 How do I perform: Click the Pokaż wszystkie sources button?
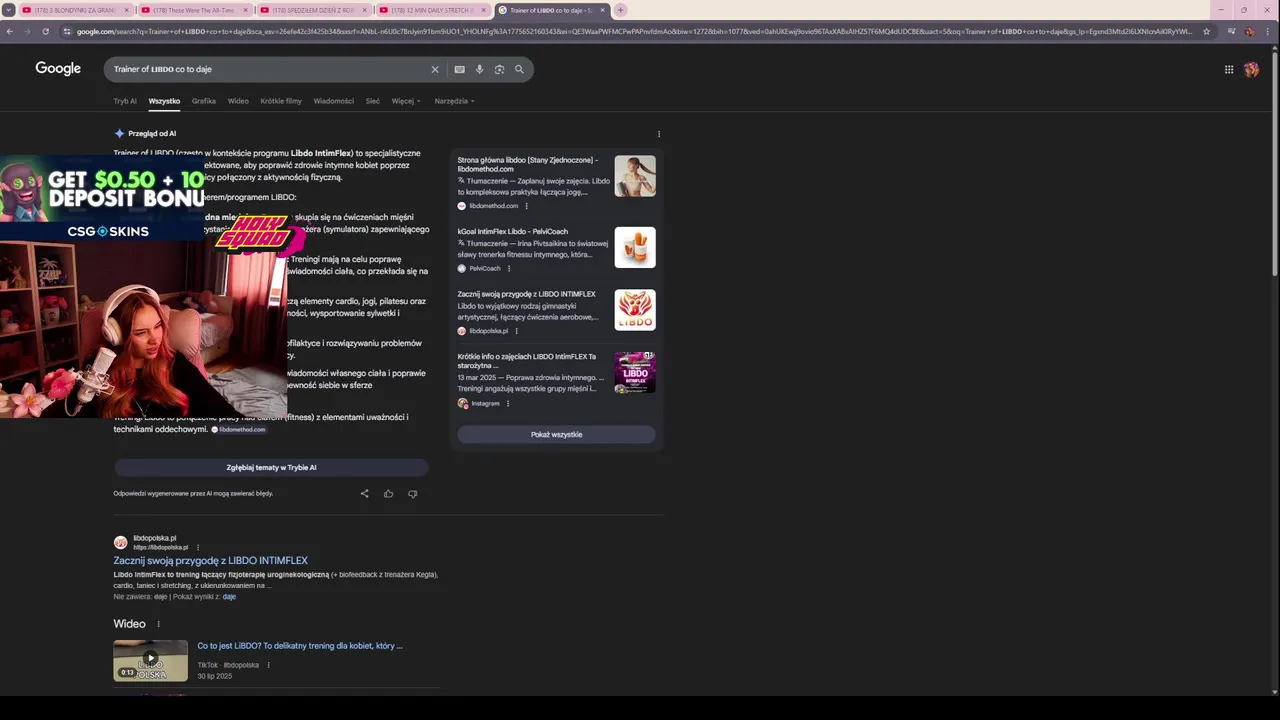click(556, 434)
